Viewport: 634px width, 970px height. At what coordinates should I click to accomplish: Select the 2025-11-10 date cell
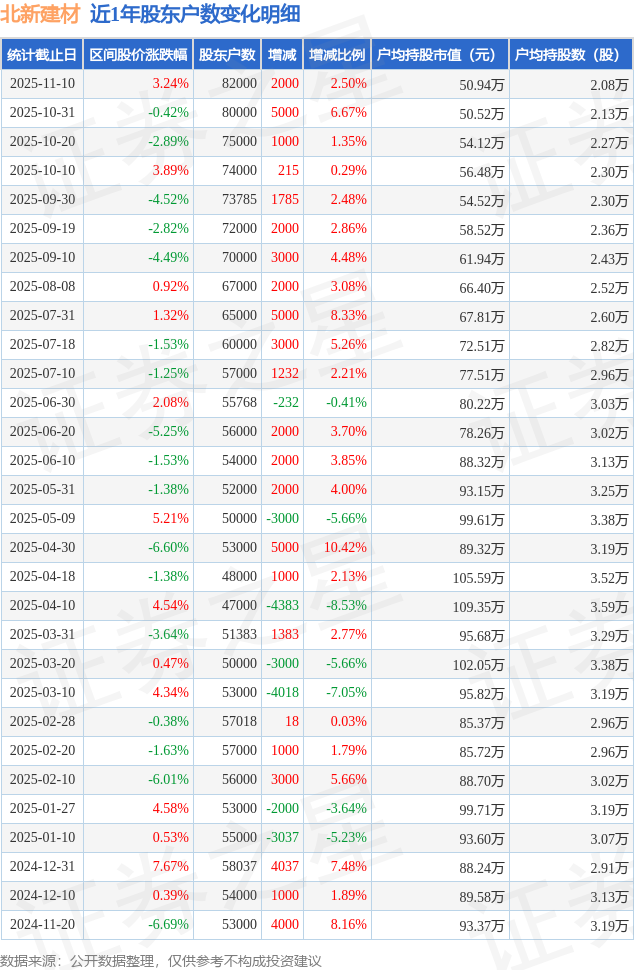[x=42, y=84]
